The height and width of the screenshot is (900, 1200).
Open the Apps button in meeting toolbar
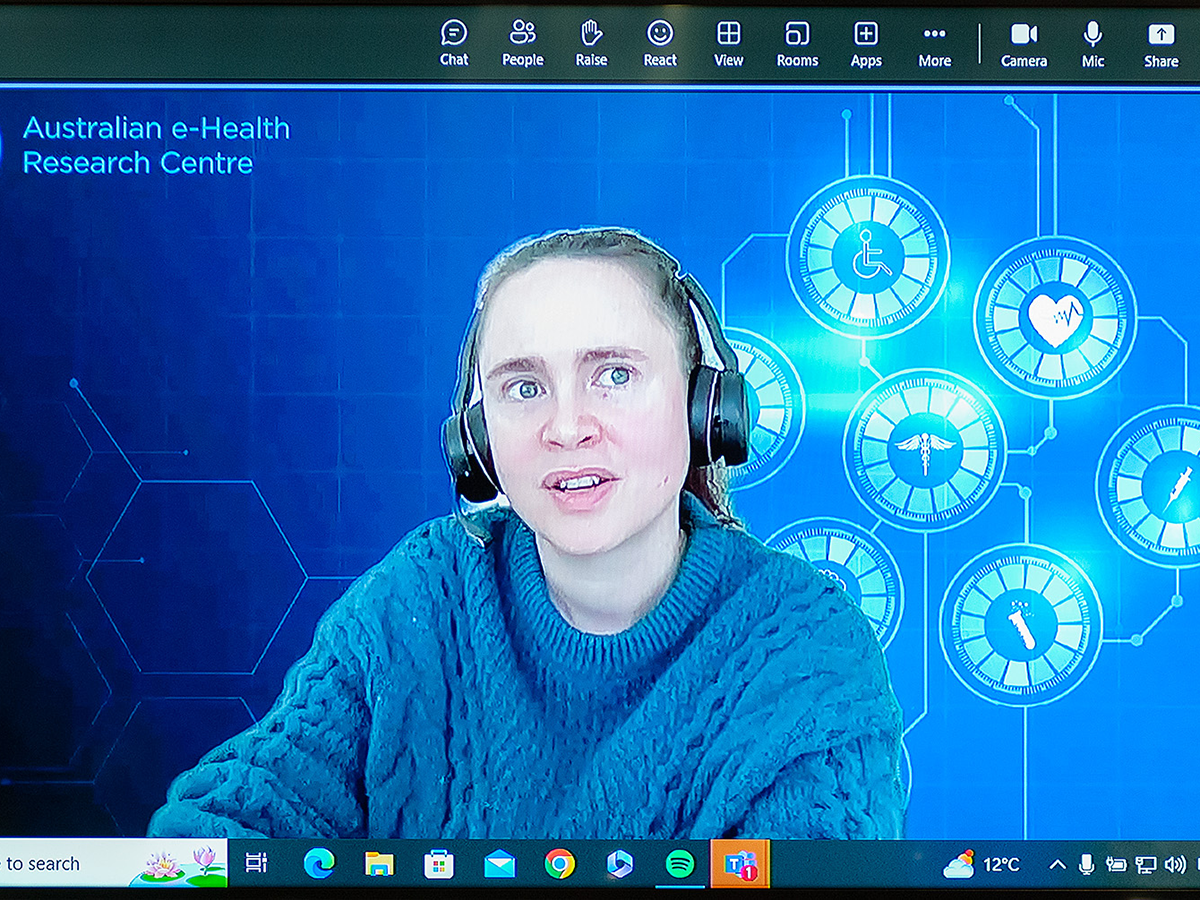pos(866,44)
